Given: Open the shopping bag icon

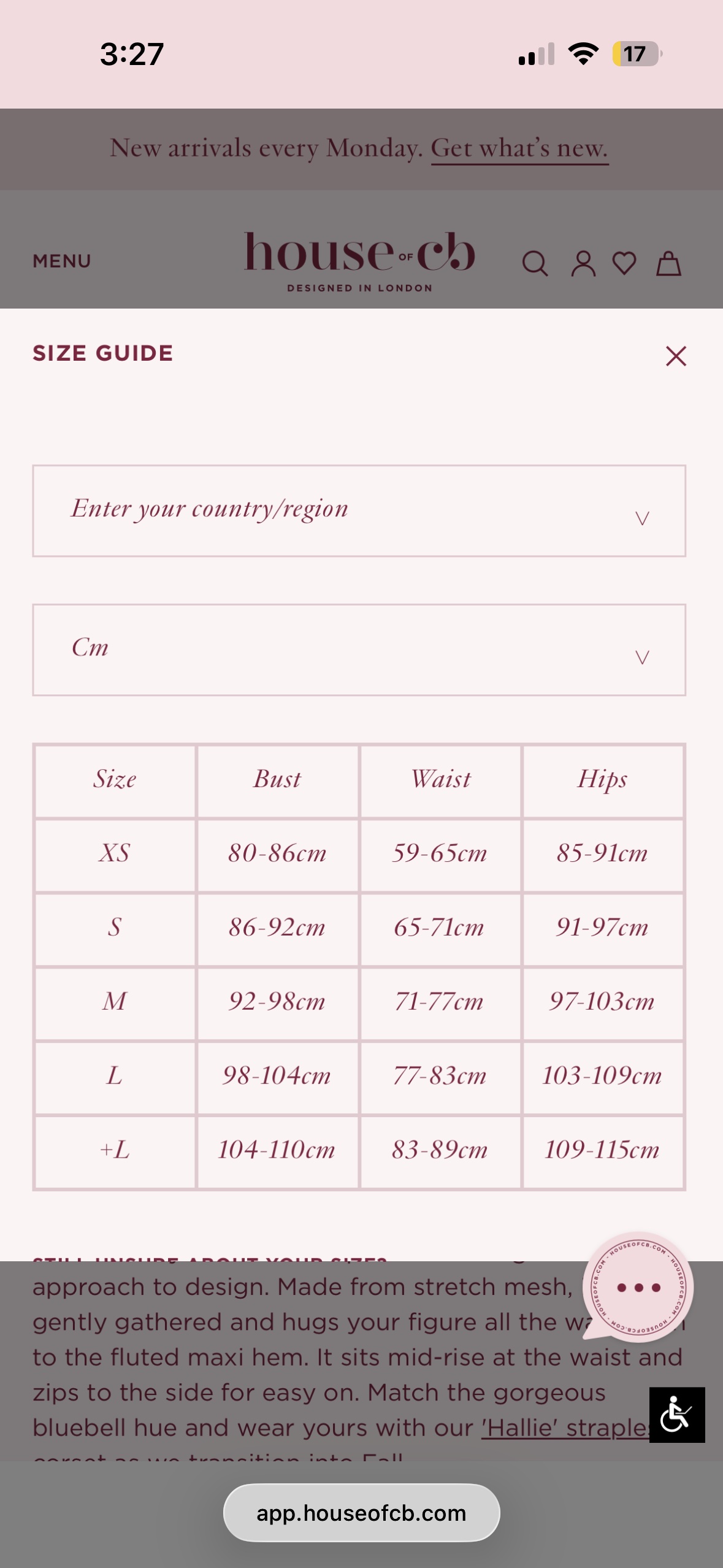Looking at the screenshot, I should point(668,264).
